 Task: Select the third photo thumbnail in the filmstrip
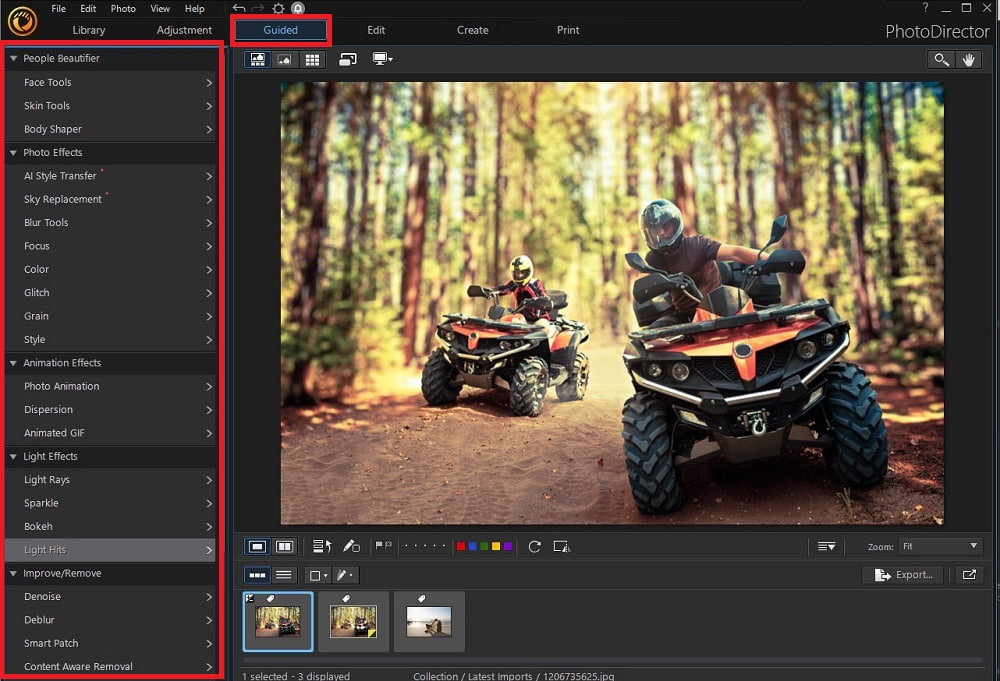[x=429, y=620]
